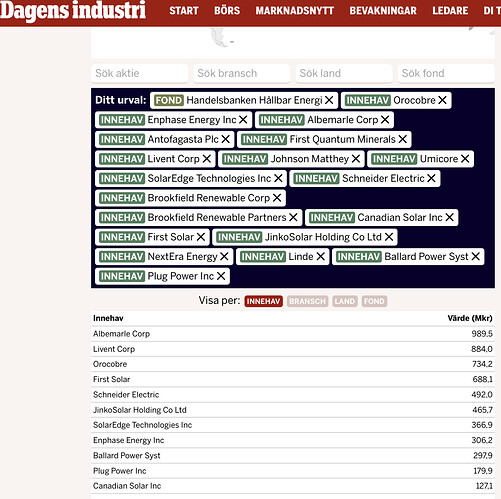Switch view to per Land
This screenshot has width=501, height=499.
click(x=345, y=301)
